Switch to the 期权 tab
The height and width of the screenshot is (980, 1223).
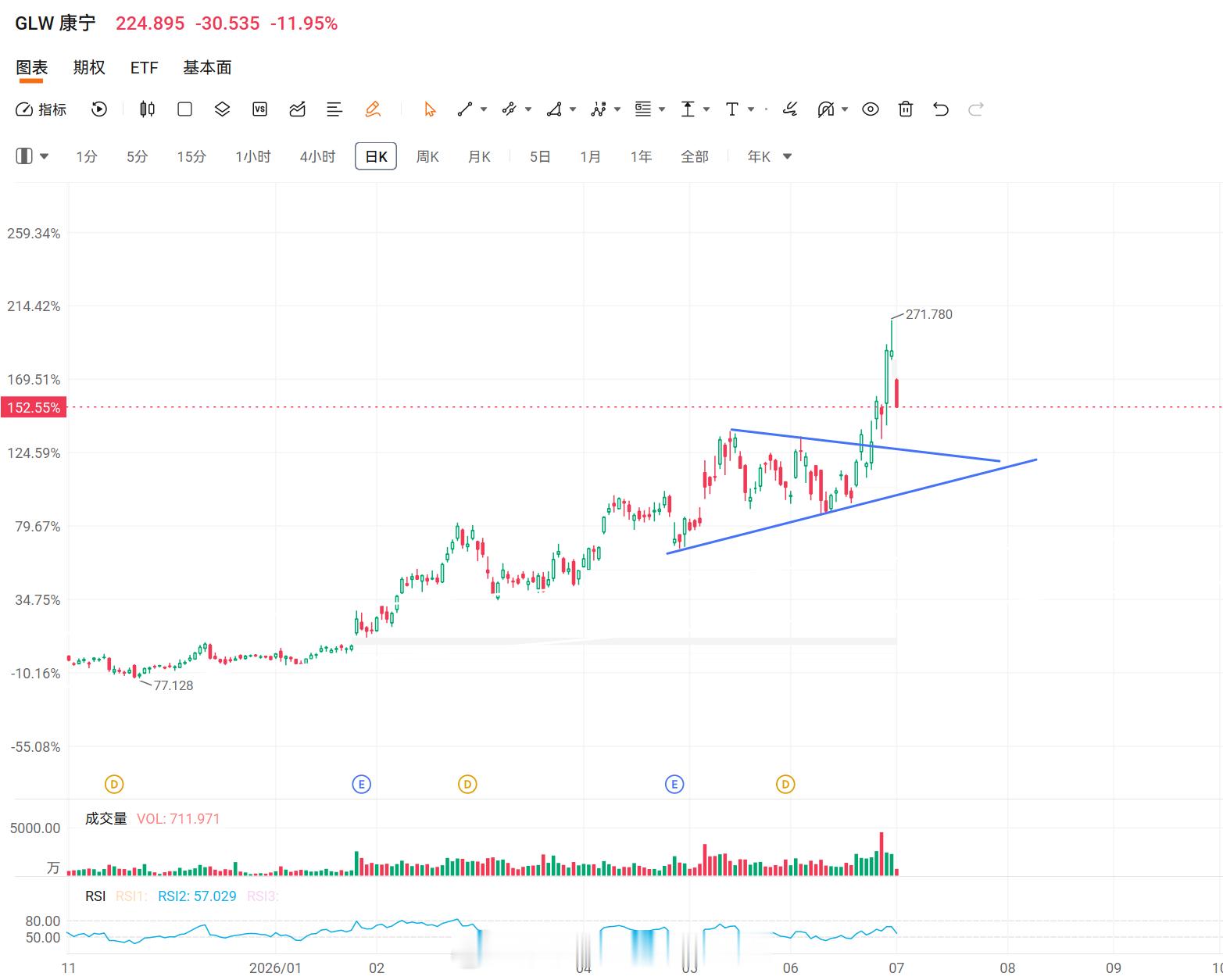tap(89, 68)
